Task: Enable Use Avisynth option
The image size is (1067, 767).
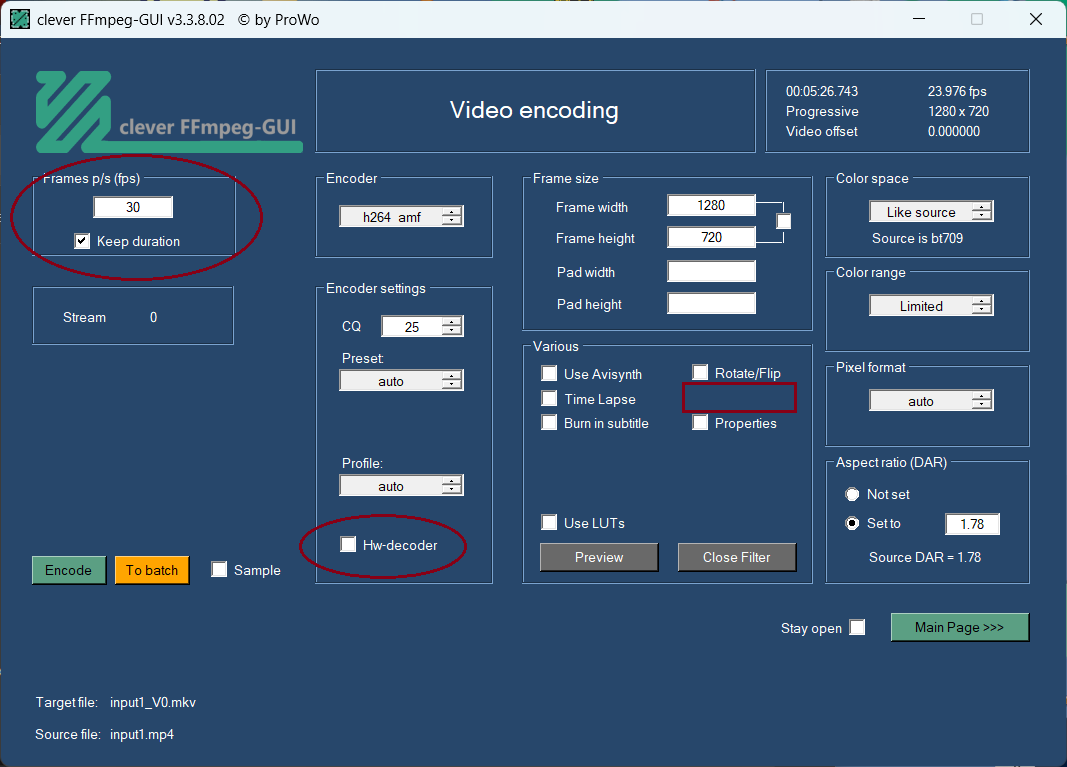Action: (549, 373)
